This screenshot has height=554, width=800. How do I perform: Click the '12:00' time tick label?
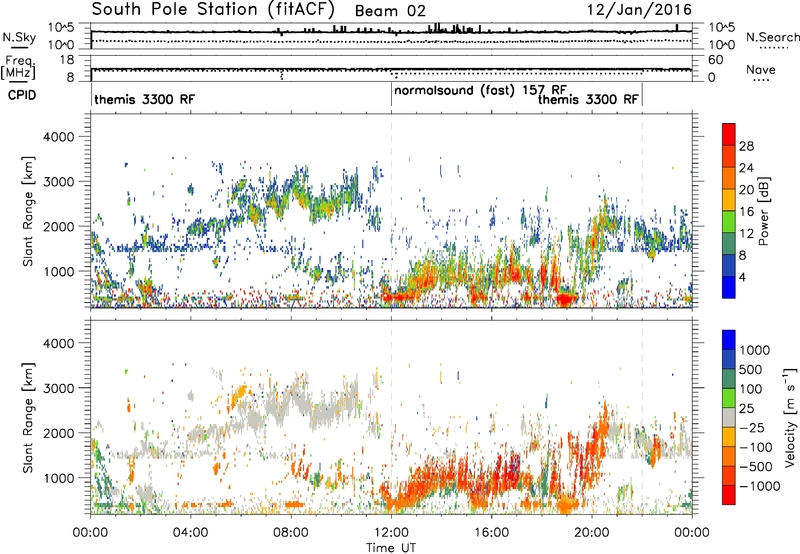(x=391, y=533)
